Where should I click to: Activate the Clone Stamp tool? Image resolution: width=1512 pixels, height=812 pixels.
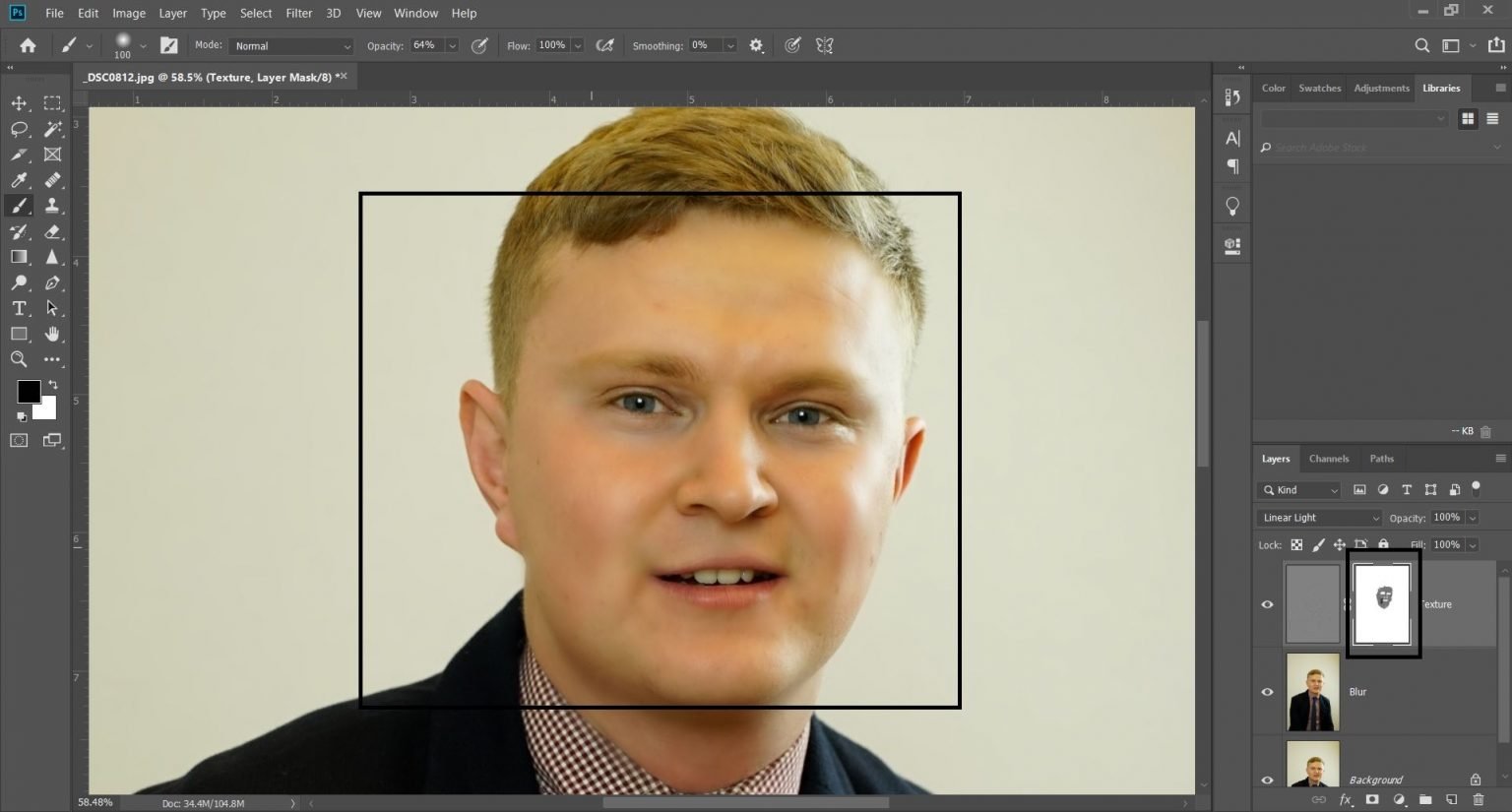(x=51, y=205)
